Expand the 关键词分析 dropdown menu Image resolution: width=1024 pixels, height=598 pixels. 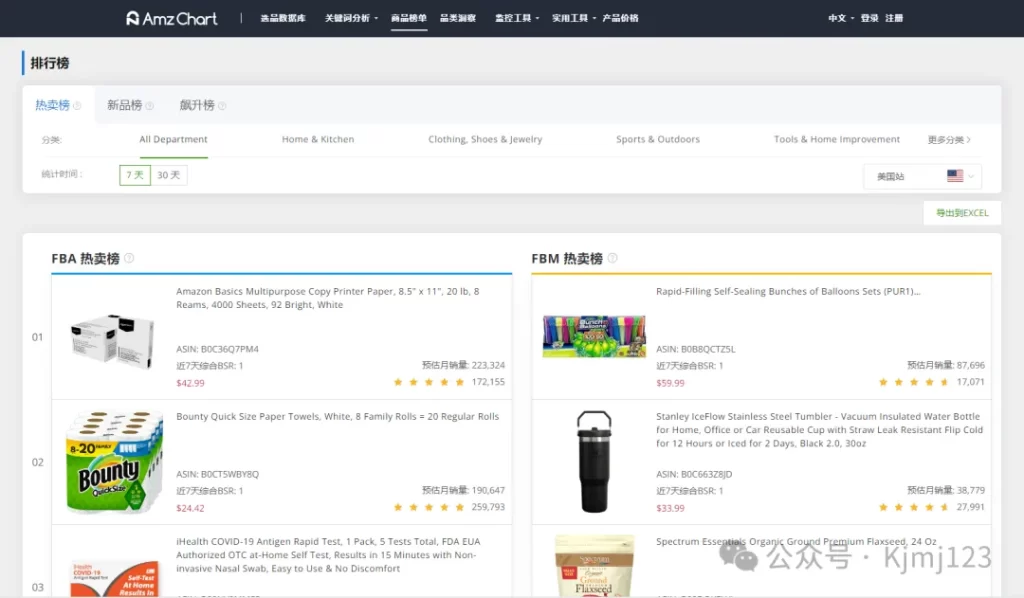351,18
